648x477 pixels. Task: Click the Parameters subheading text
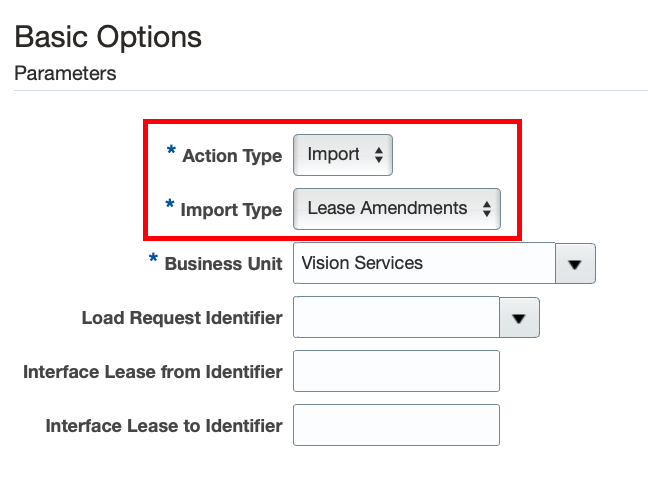[x=65, y=73]
